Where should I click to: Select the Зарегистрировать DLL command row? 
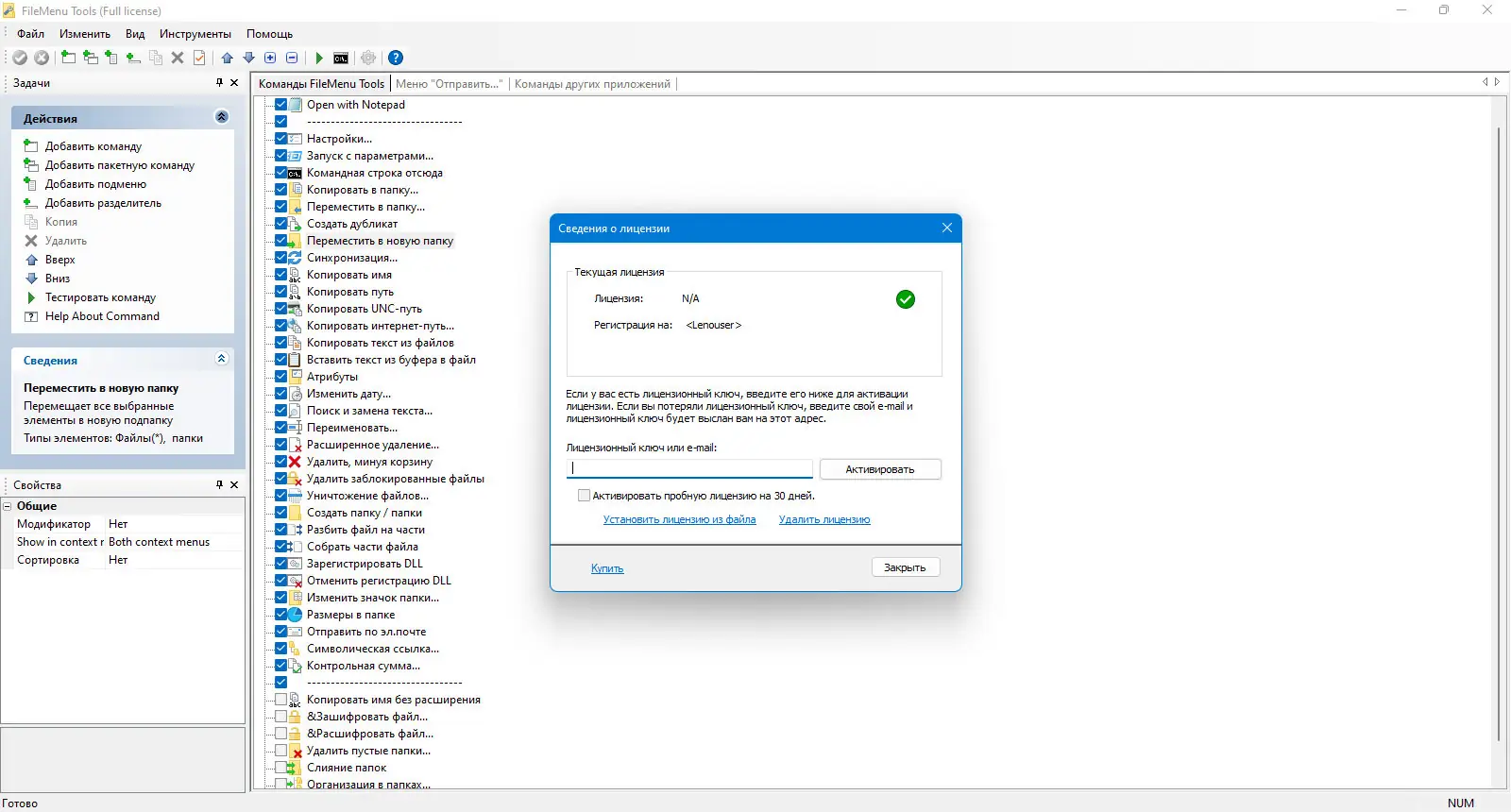pyautogui.click(x=365, y=564)
